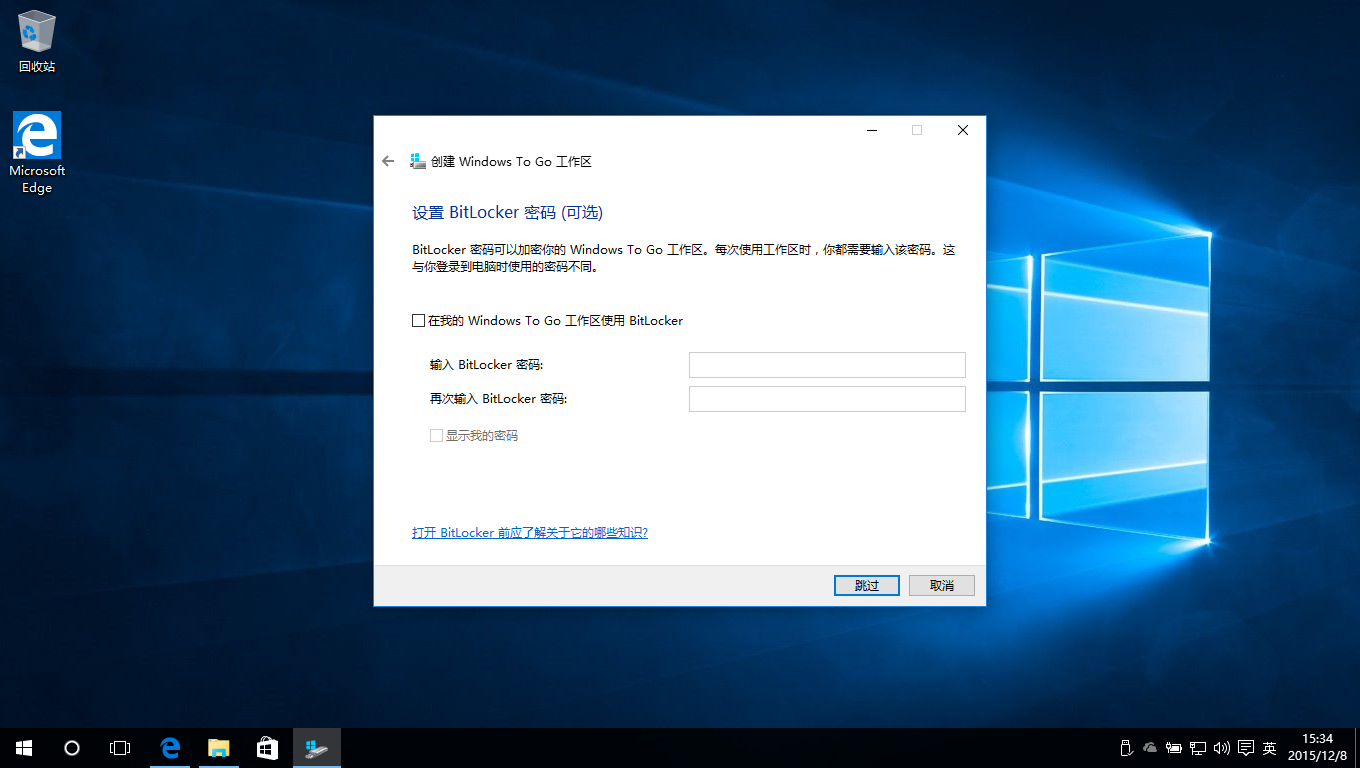Image resolution: width=1360 pixels, height=768 pixels.
Task: Open the Windows Start menu
Action: (x=24, y=748)
